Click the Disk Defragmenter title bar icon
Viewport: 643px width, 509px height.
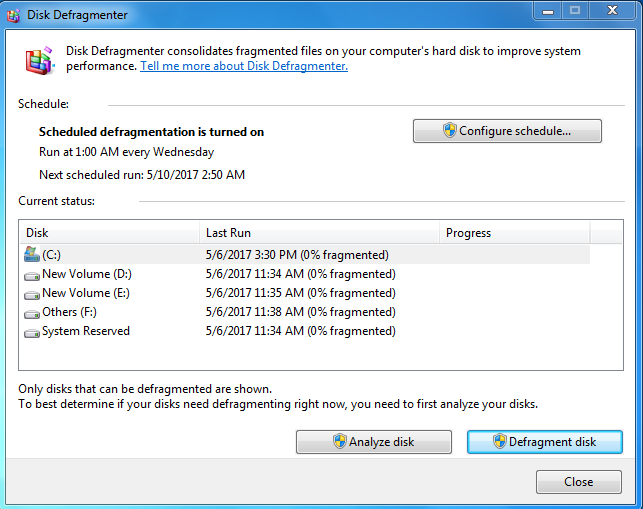click(14, 16)
